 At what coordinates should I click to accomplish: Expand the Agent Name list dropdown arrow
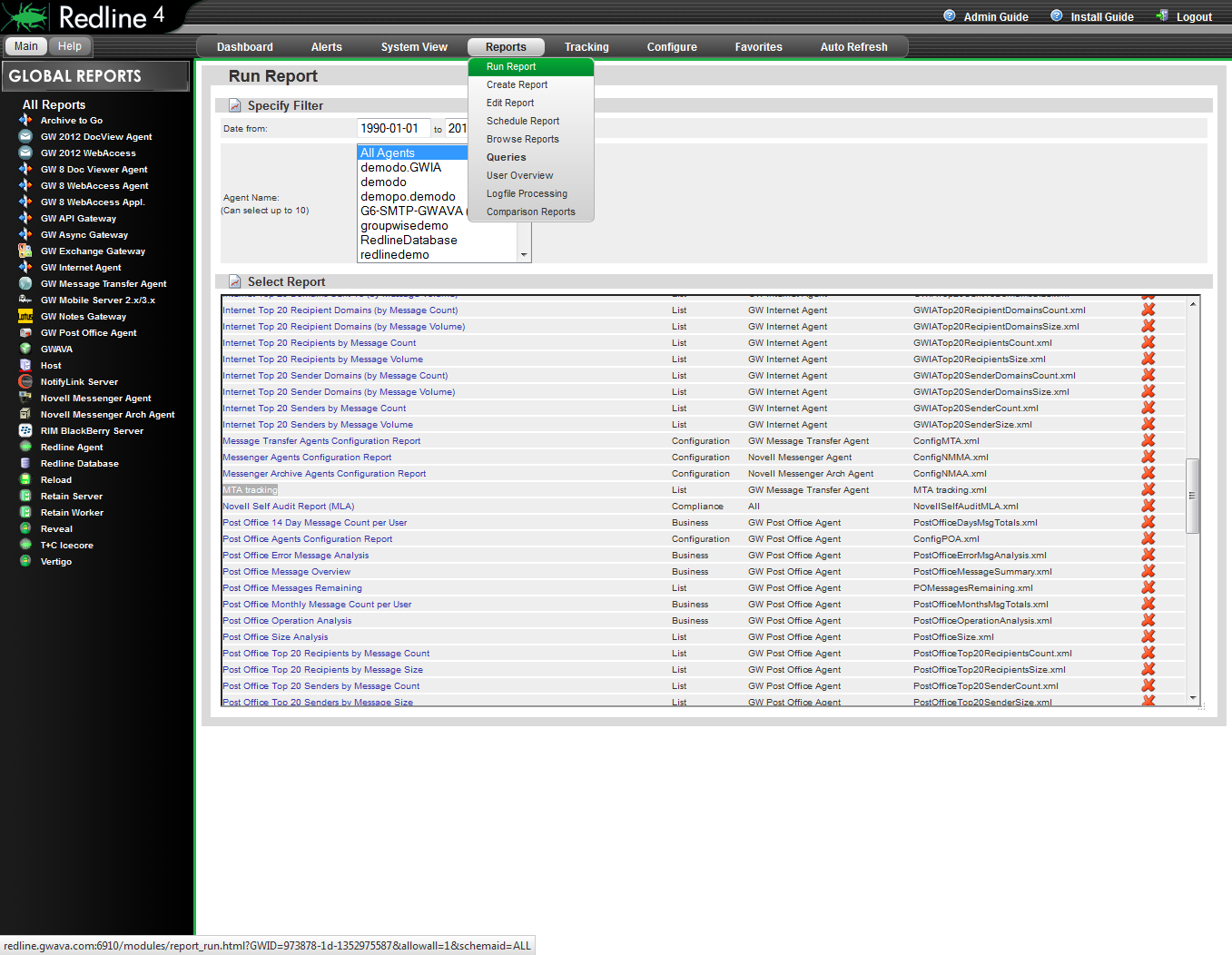[x=524, y=255]
